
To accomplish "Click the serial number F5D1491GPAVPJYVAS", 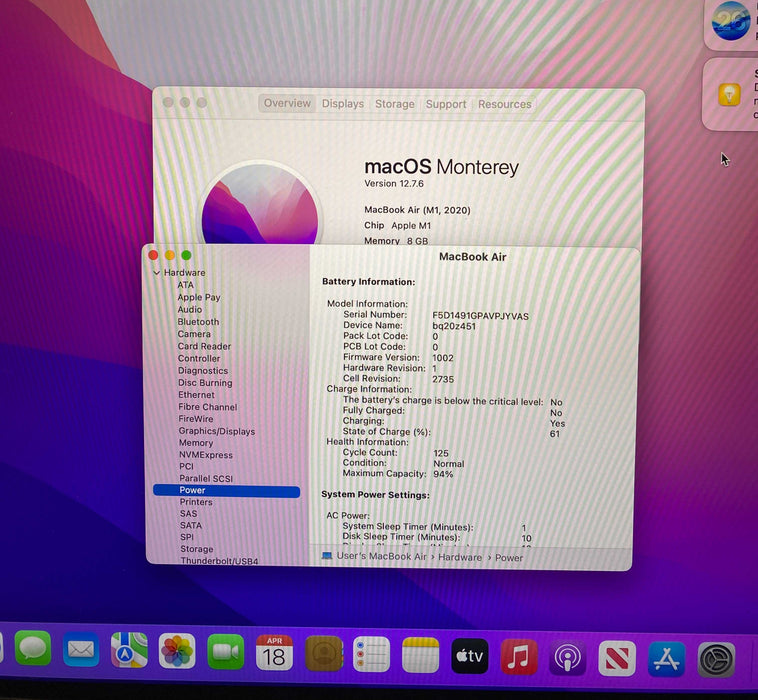I will coord(481,316).
